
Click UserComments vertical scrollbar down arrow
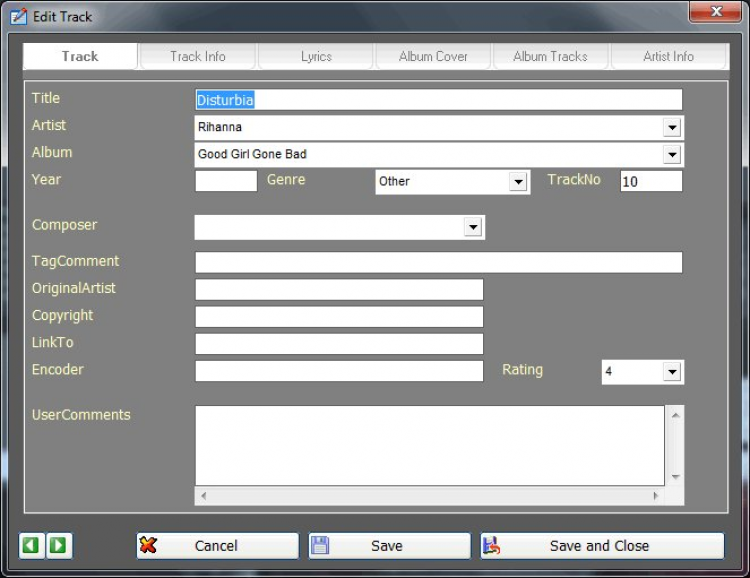coord(675,477)
